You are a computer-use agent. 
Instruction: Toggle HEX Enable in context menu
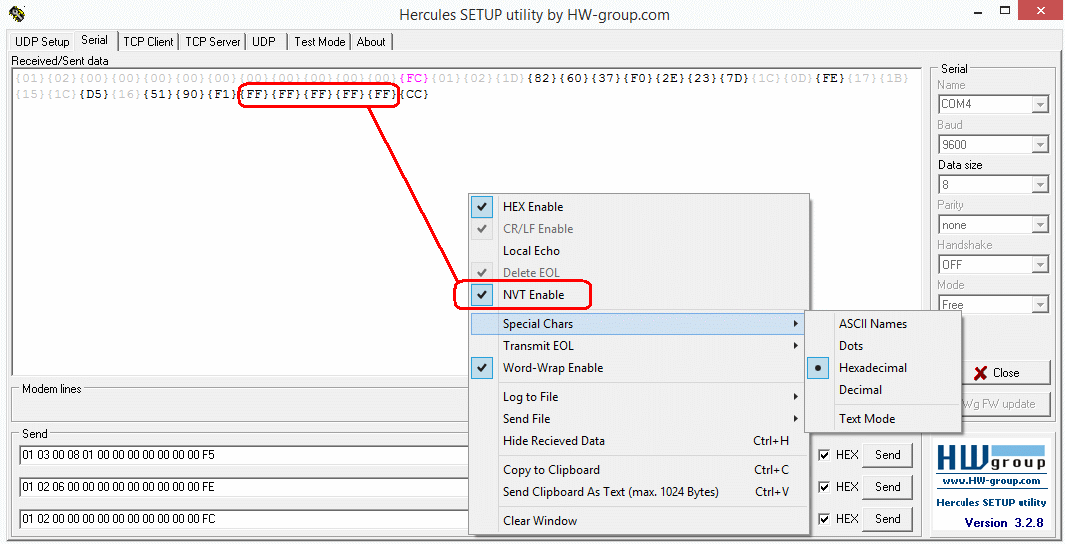(532, 207)
